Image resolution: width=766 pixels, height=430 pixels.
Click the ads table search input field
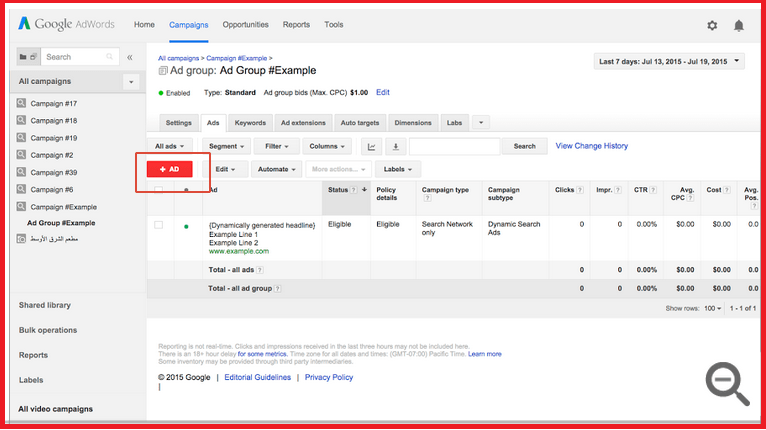[454, 146]
